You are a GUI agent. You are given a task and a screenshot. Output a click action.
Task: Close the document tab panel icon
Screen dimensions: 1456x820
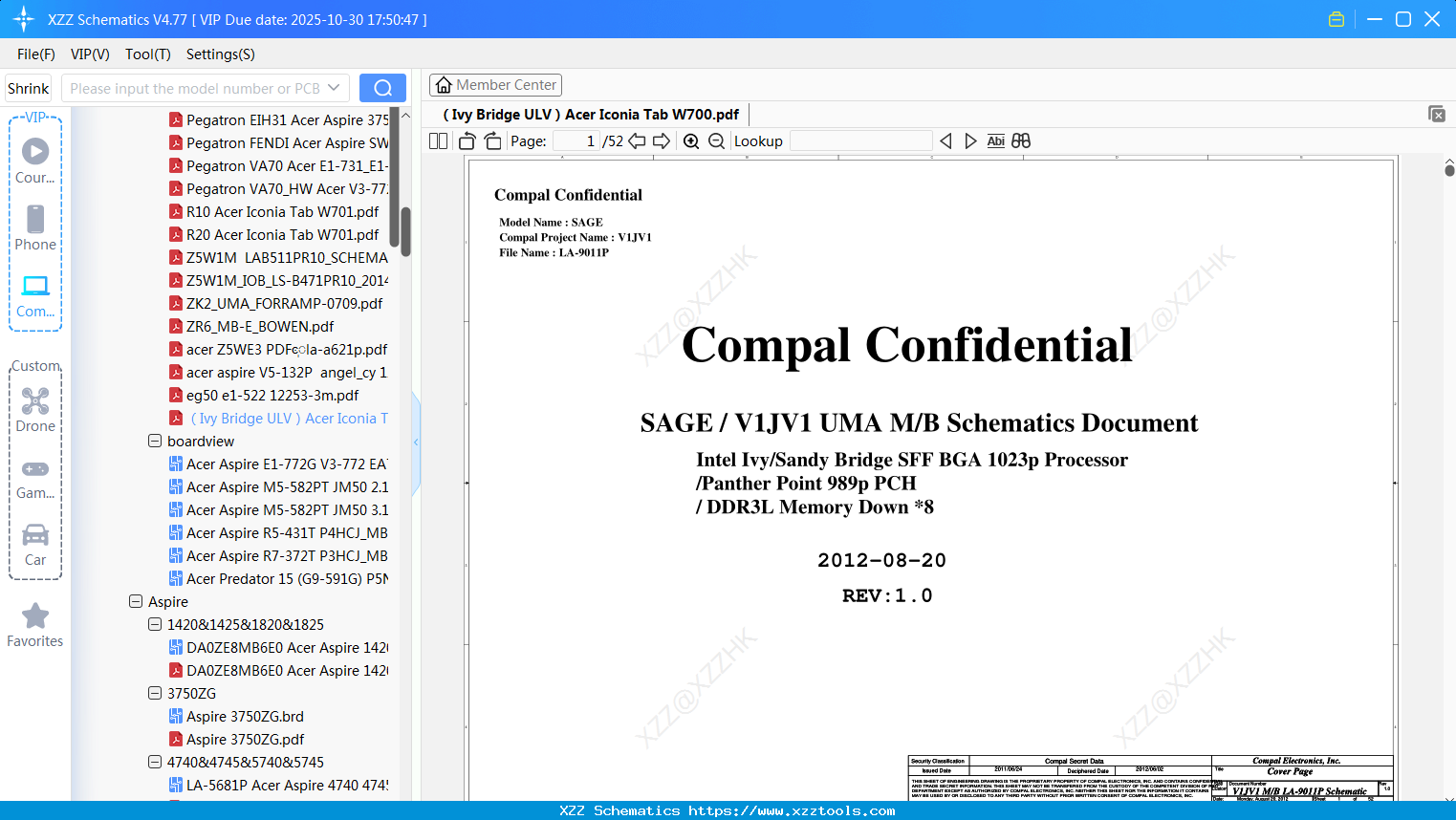[x=1437, y=114]
